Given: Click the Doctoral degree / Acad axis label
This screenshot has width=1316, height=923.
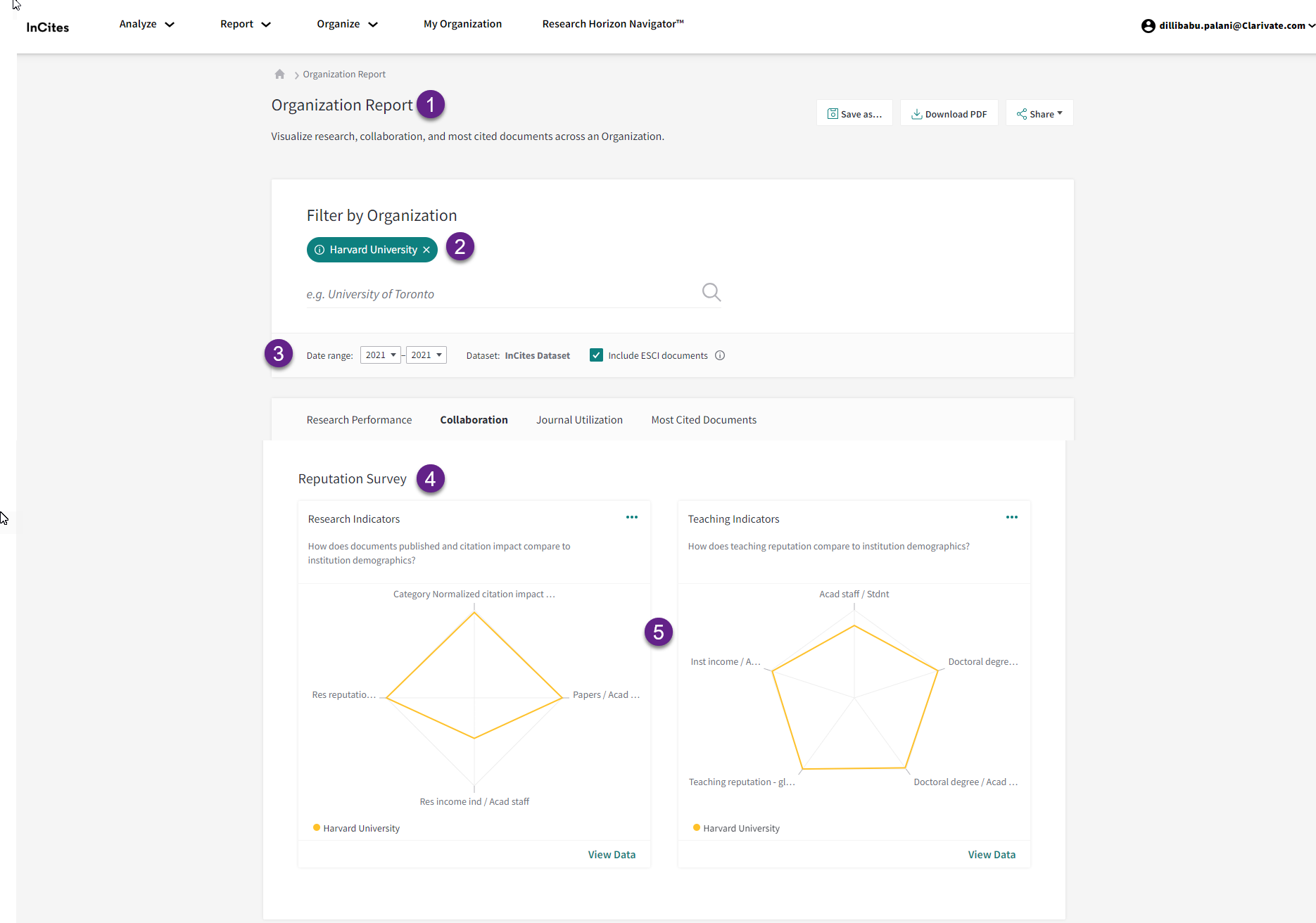Looking at the screenshot, I should tap(966, 782).
